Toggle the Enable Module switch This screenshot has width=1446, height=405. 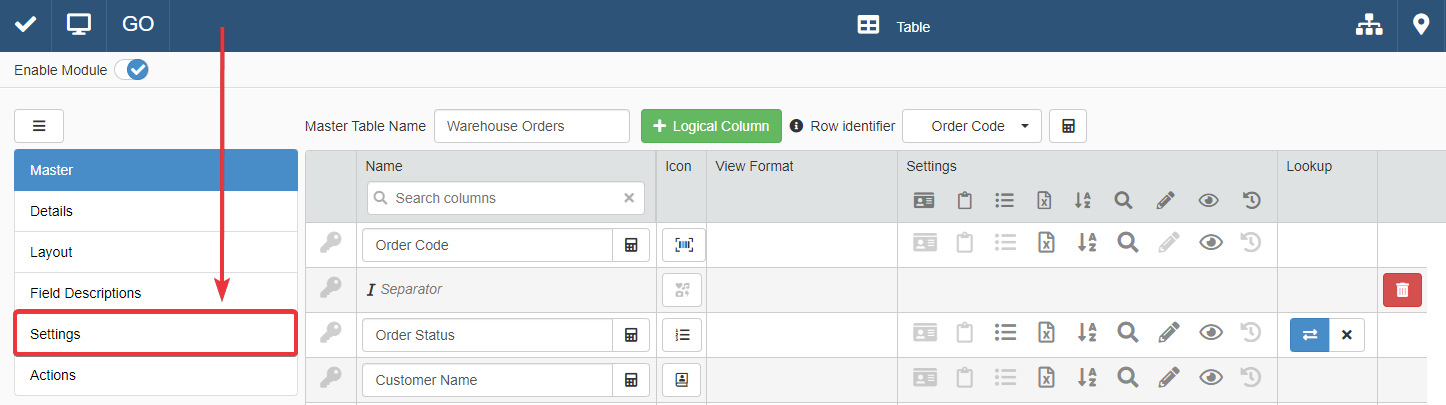(x=131, y=70)
